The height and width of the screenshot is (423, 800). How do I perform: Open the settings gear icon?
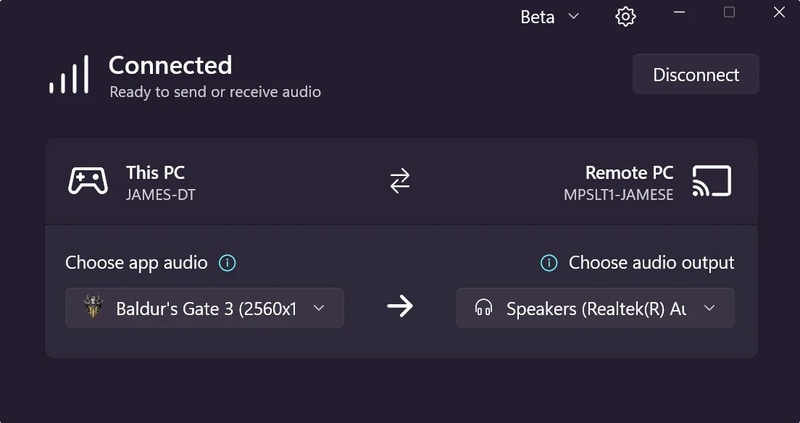tap(626, 17)
